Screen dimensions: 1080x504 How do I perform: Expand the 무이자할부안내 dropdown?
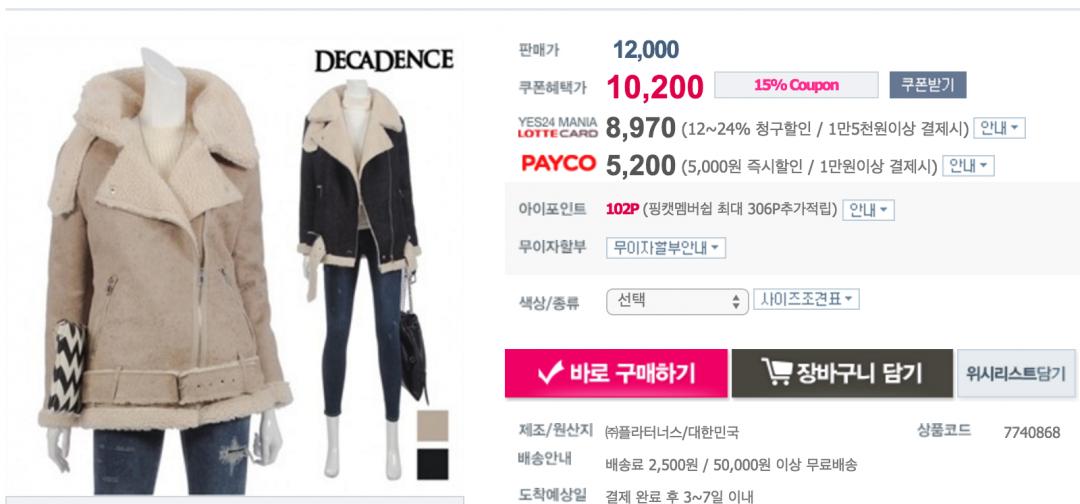[x=665, y=248]
